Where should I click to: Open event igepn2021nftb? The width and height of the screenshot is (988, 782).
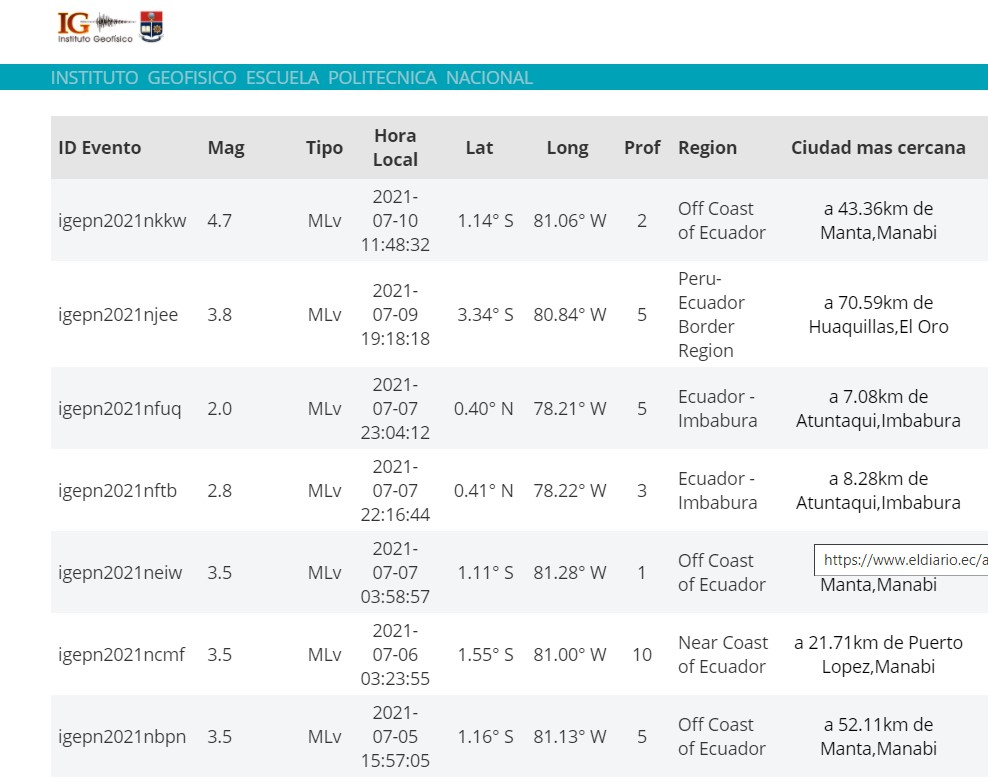click(x=117, y=490)
